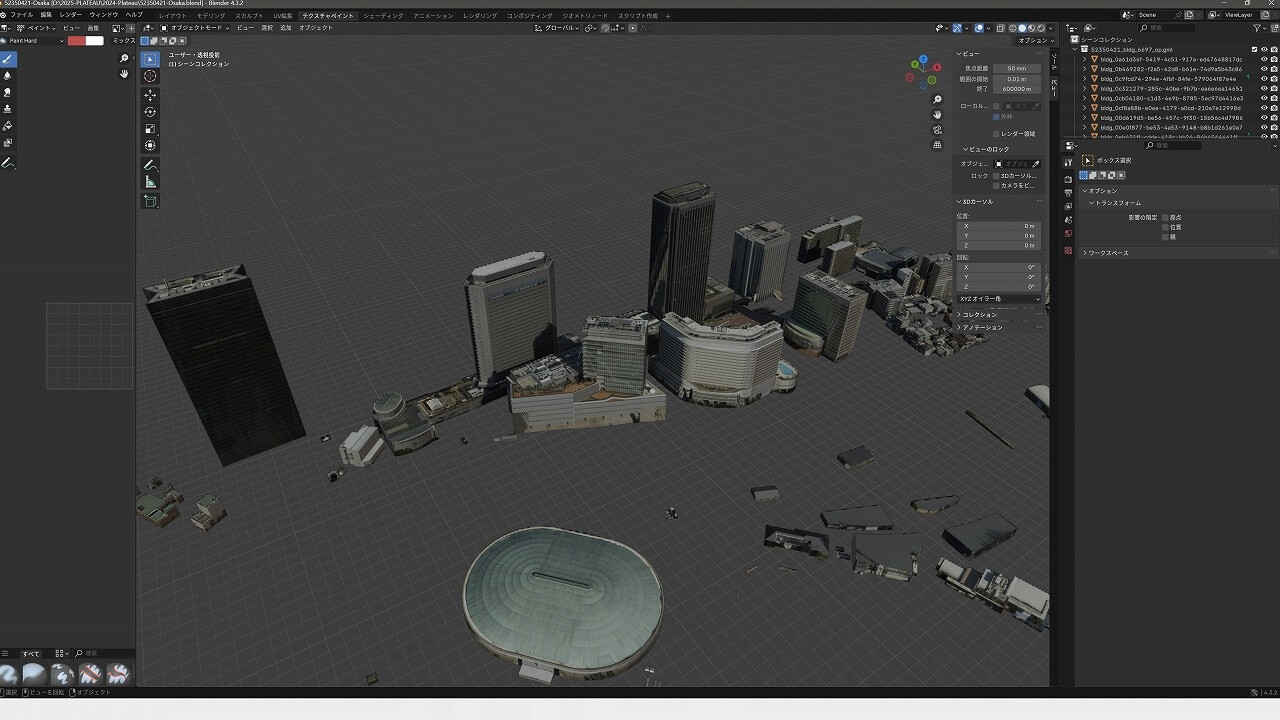Click the 焦点距離 50 mm field
The image size is (1280, 720).
(1016, 68)
